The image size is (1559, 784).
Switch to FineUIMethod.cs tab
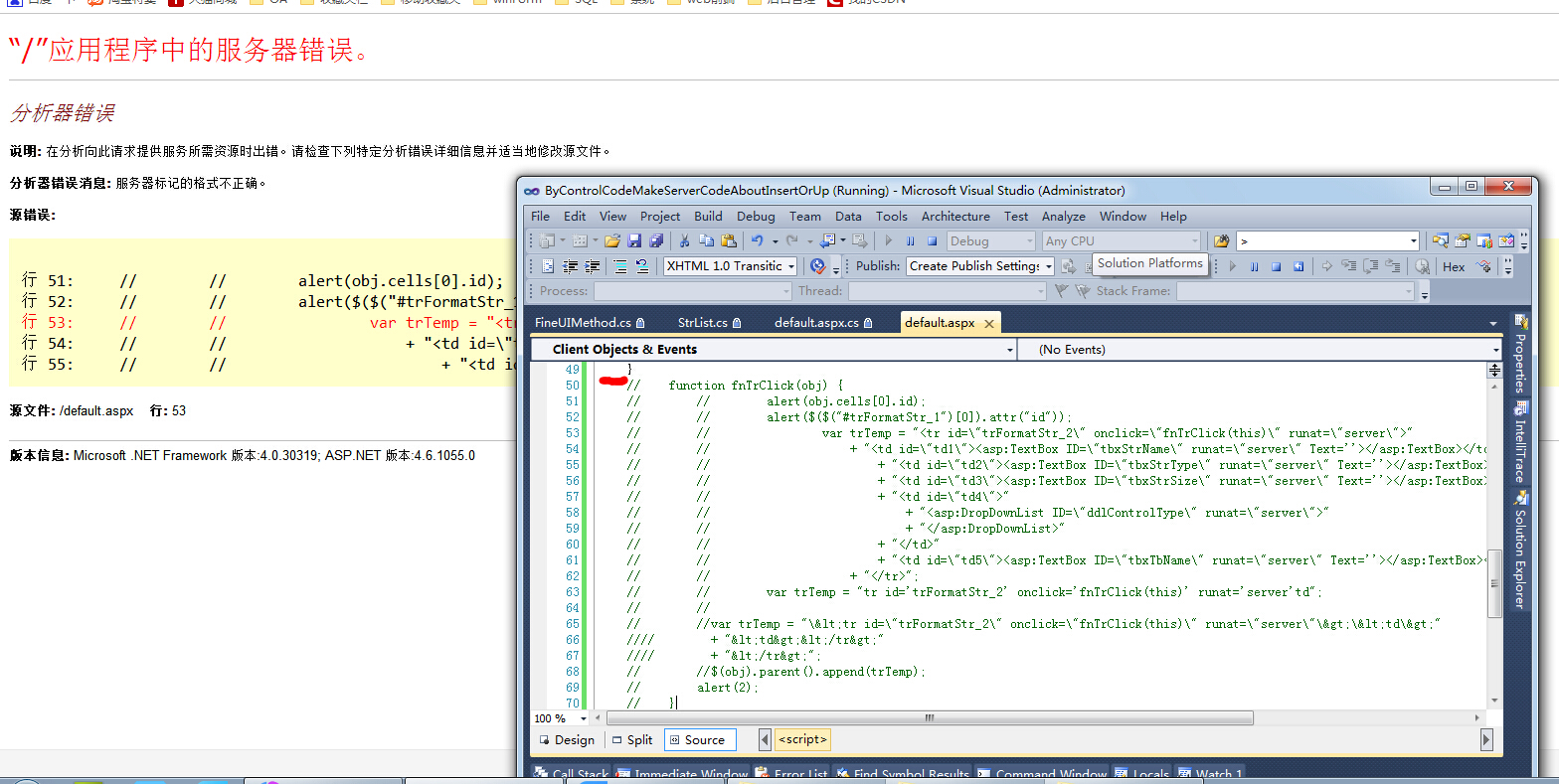click(x=591, y=323)
